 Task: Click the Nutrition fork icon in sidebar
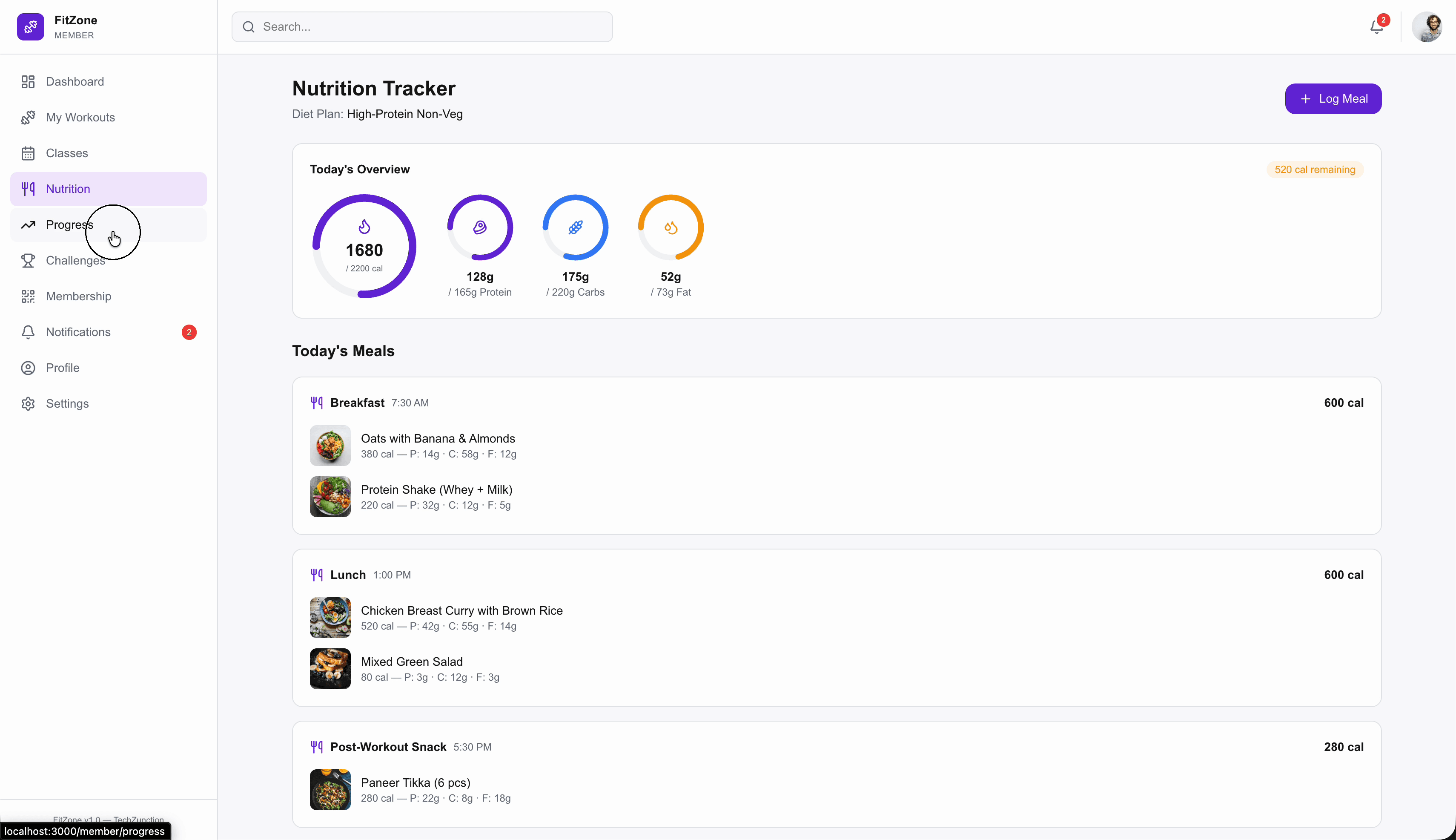click(28, 189)
